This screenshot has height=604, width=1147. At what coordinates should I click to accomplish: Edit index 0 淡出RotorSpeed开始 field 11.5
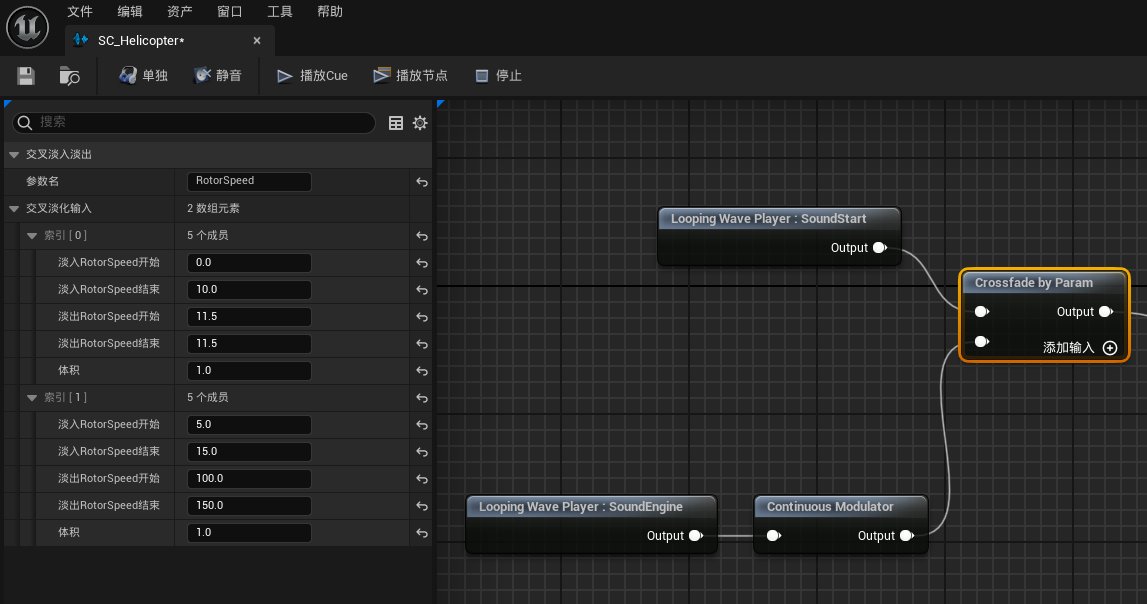tap(249, 317)
